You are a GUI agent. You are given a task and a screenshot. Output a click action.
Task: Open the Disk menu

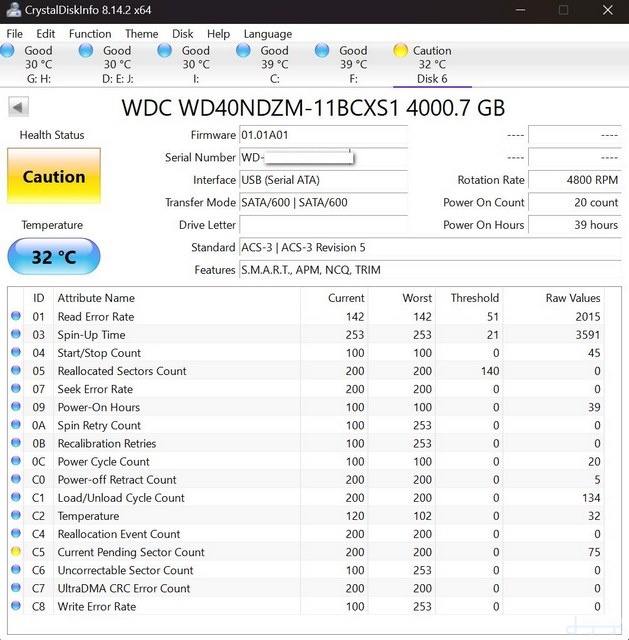click(182, 33)
